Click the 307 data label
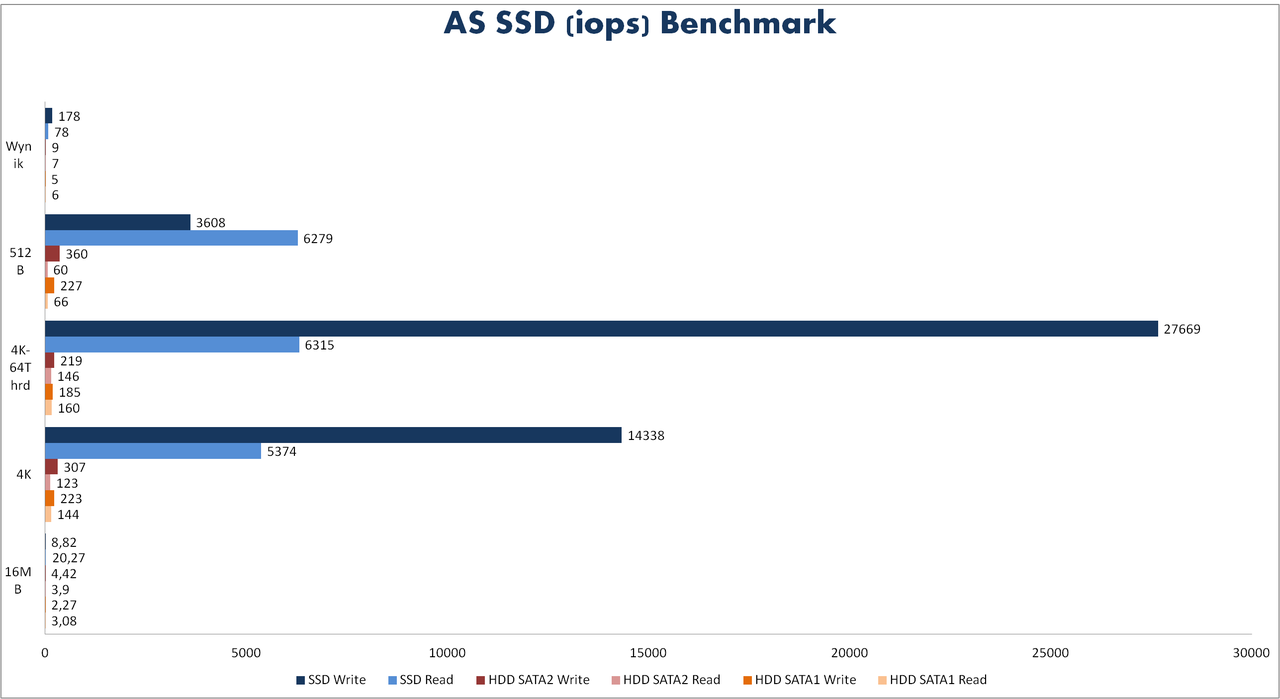Screen dimensions: 1280x699 pyautogui.click(x=74, y=467)
